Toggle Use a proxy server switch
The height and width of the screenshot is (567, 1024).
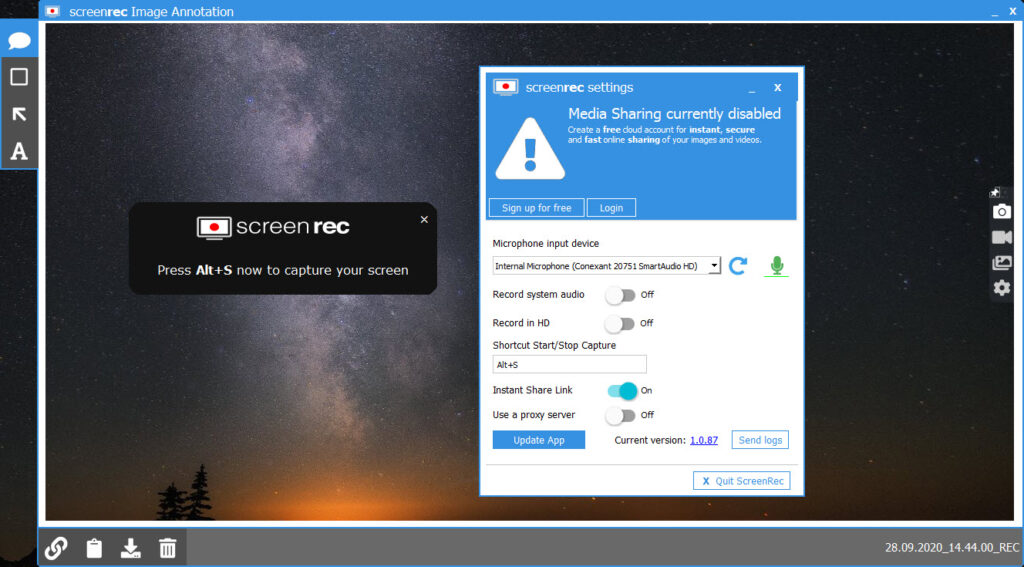coord(620,415)
